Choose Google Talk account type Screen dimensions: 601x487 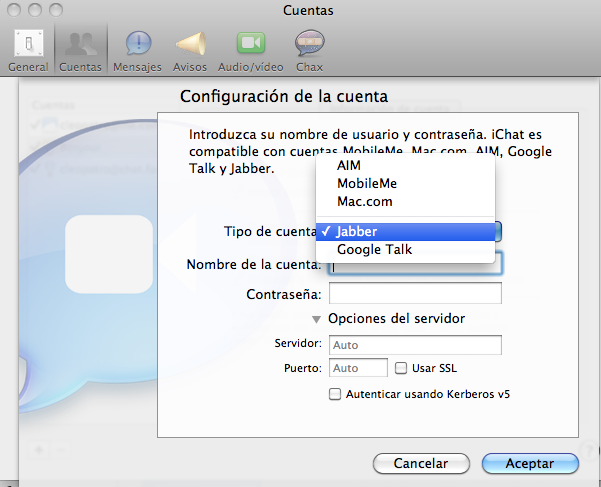(405, 249)
